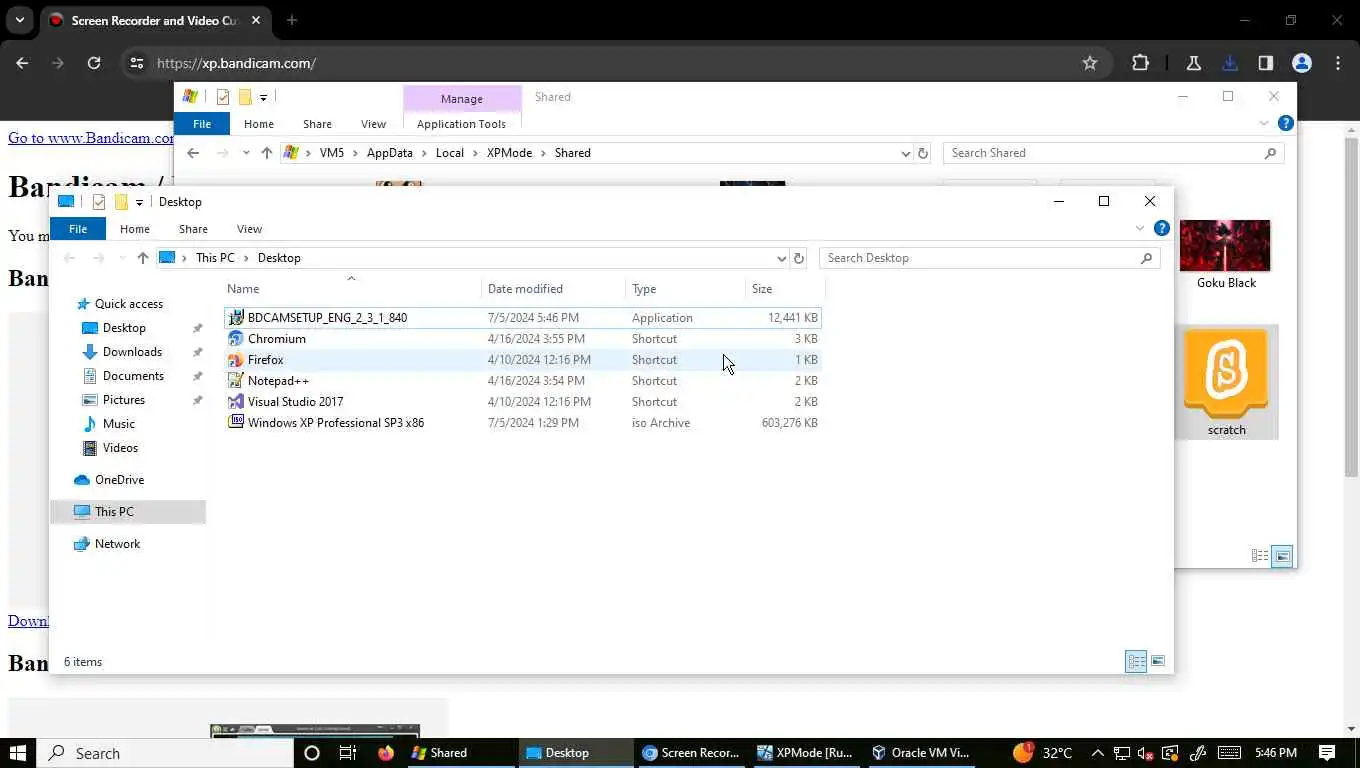The image size is (1360, 768).
Task: Open File tab in Desktop window
Action: pyautogui.click(x=77, y=229)
